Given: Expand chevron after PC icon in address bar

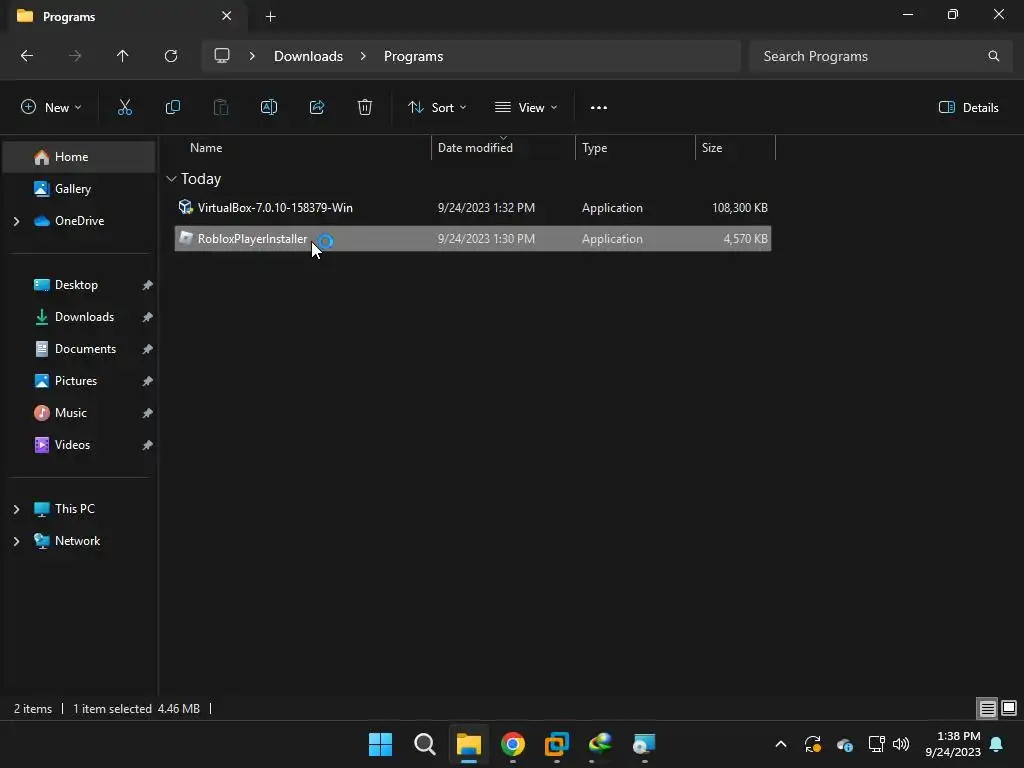Looking at the screenshot, I should (252, 56).
